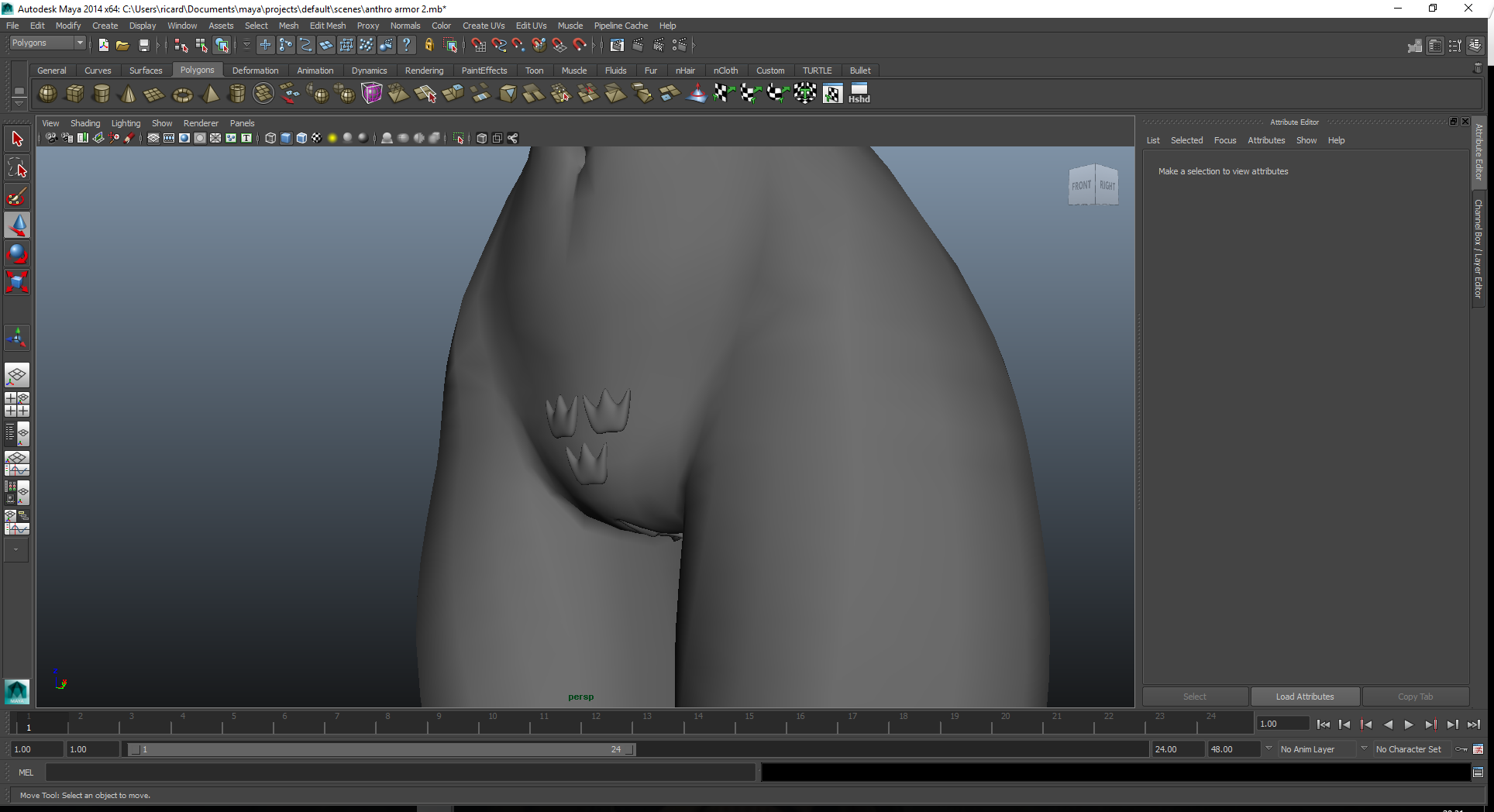
Task: Open the Edit Mesh menu
Action: pyautogui.click(x=327, y=26)
